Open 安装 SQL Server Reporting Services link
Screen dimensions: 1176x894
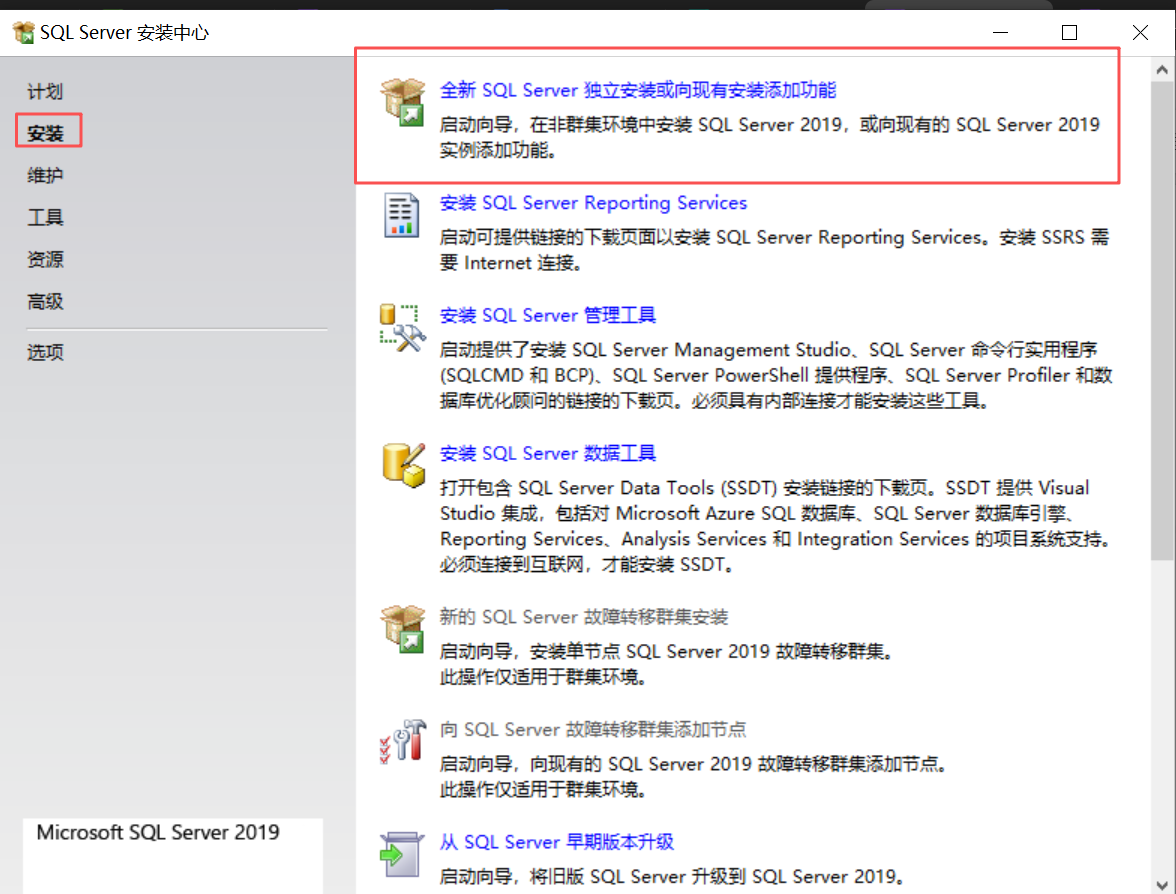(593, 202)
